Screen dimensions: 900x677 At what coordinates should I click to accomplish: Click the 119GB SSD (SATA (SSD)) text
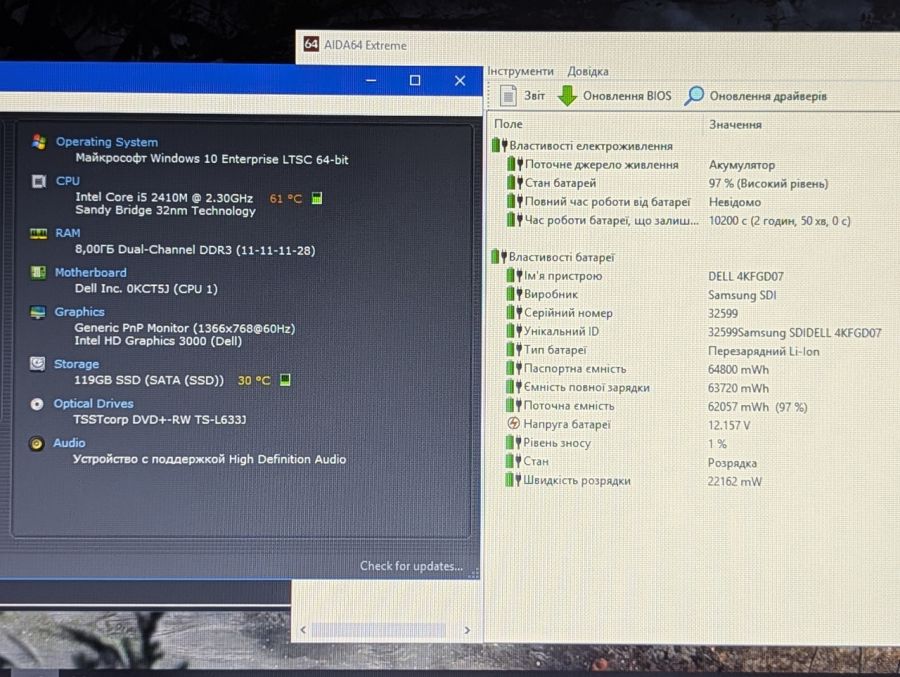click(x=149, y=380)
